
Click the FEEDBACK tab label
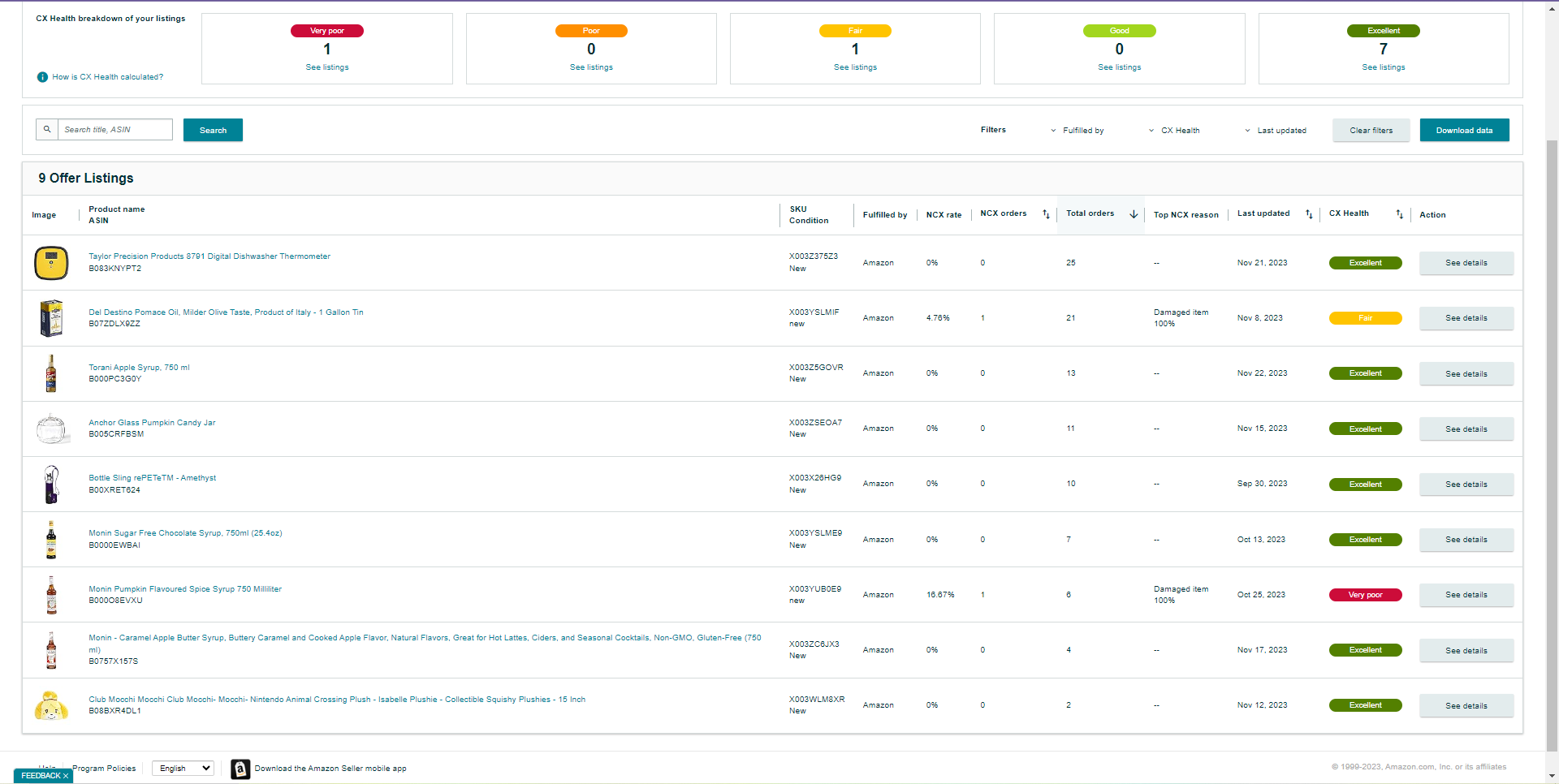click(41, 776)
